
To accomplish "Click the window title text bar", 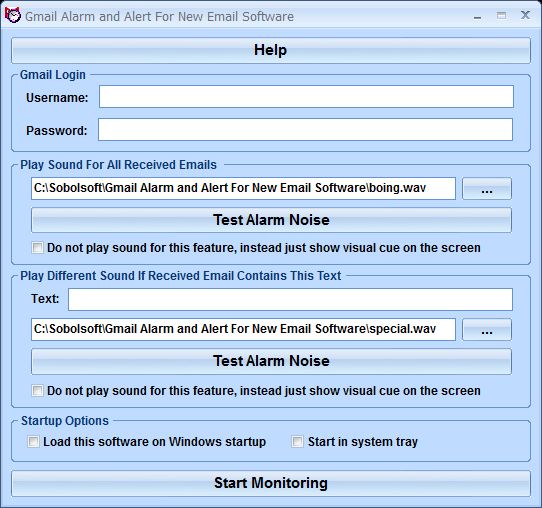I will (x=159, y=17).
